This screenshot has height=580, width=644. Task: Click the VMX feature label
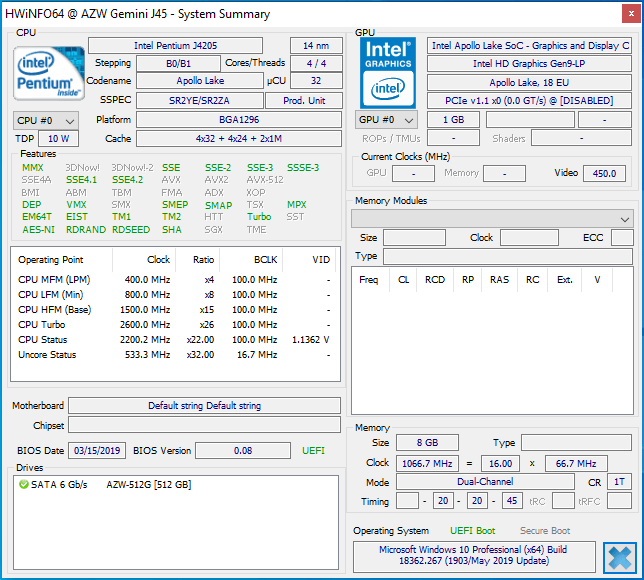click(x=76, y=205)
